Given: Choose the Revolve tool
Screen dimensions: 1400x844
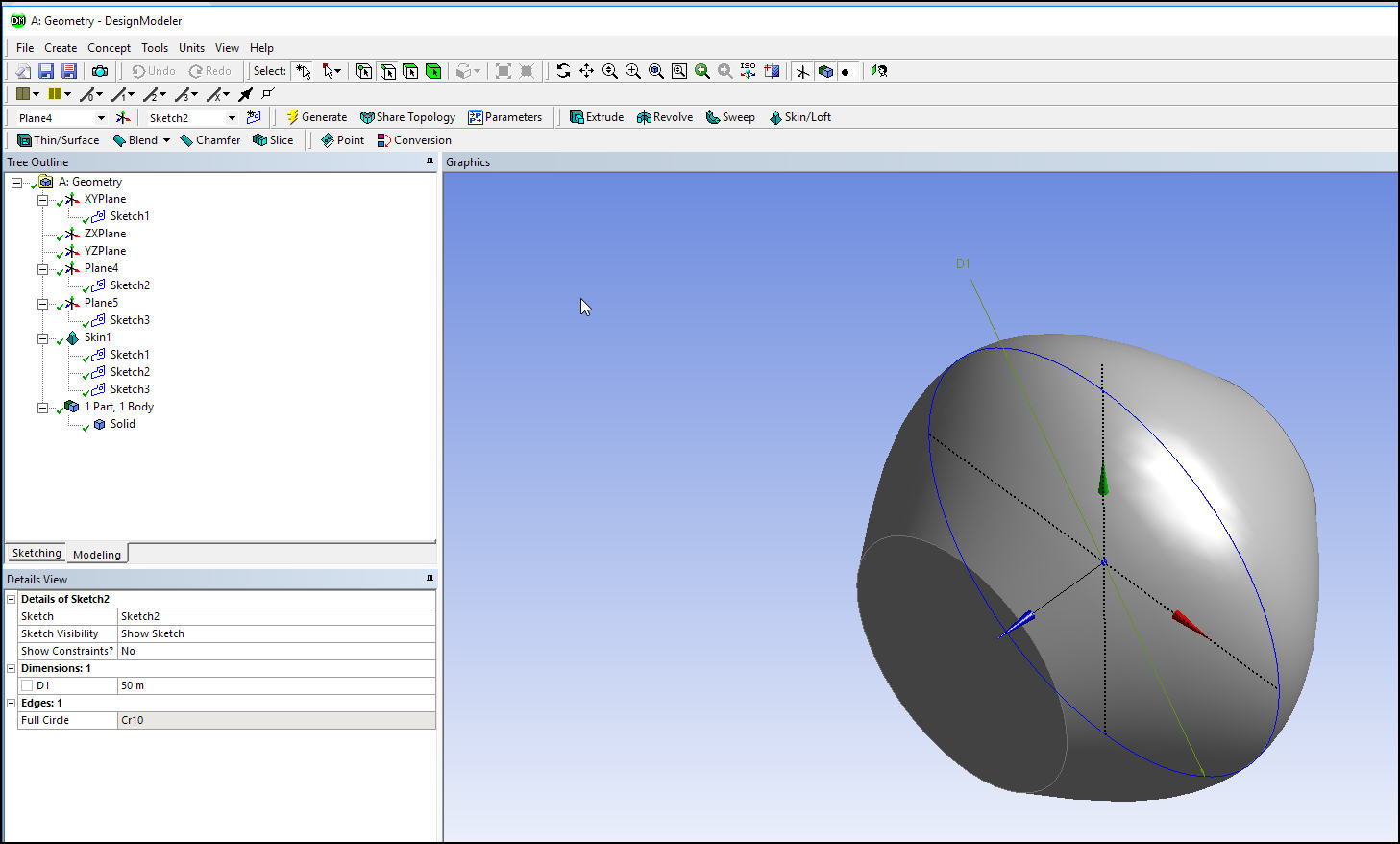Looking at the screenshot, I should (664, 117).
